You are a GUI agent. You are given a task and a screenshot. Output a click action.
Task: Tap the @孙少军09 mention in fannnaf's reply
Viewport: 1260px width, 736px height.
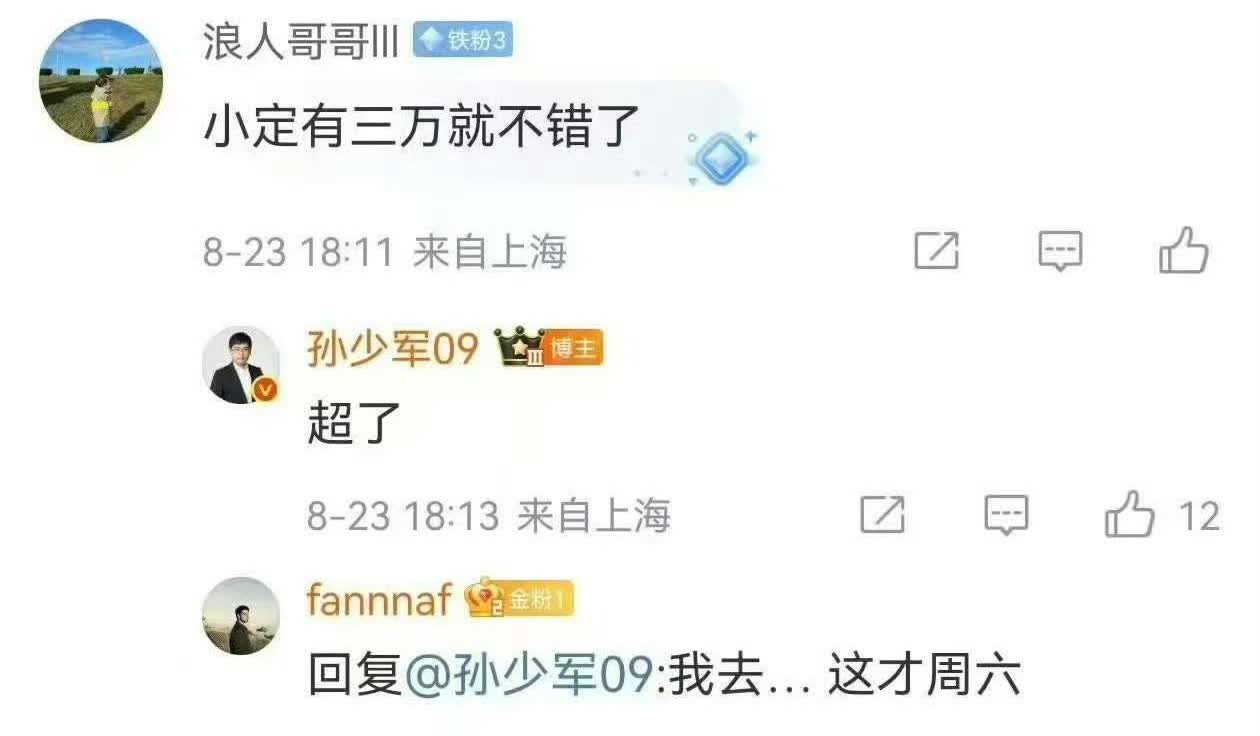click(x=531, y=678)
